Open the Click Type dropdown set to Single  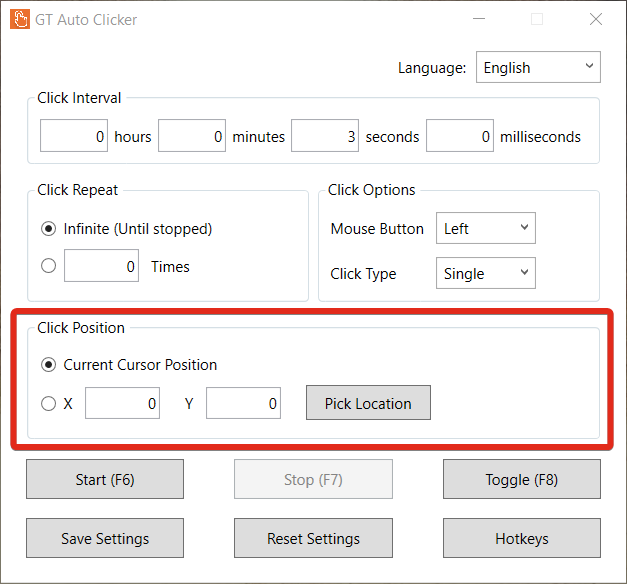(x=485, y=273)
